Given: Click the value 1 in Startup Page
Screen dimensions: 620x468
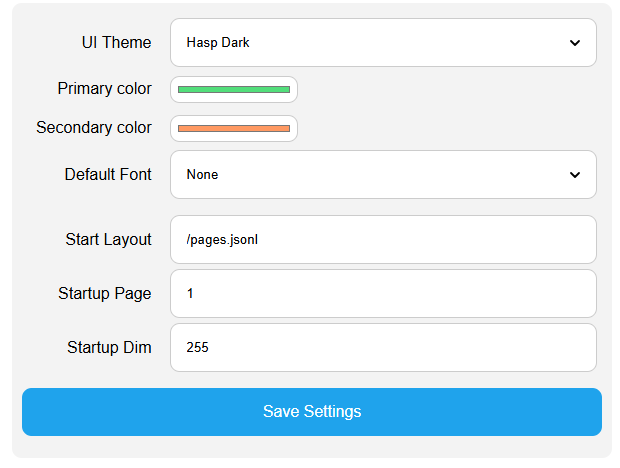Looking at the screenshot, I should [190, 294].
